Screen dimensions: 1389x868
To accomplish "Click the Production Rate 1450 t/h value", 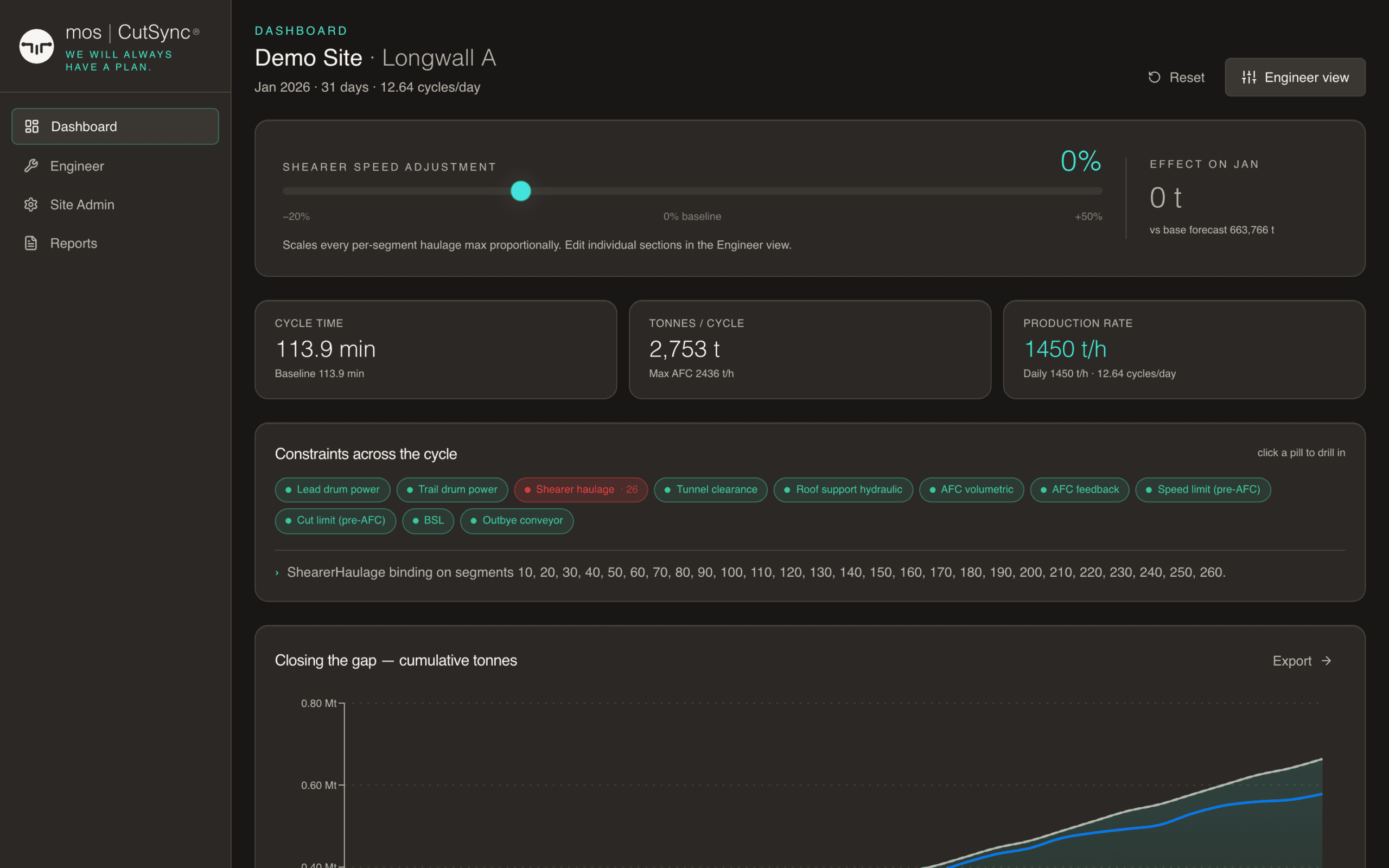I will click(x=1065, y=349).
